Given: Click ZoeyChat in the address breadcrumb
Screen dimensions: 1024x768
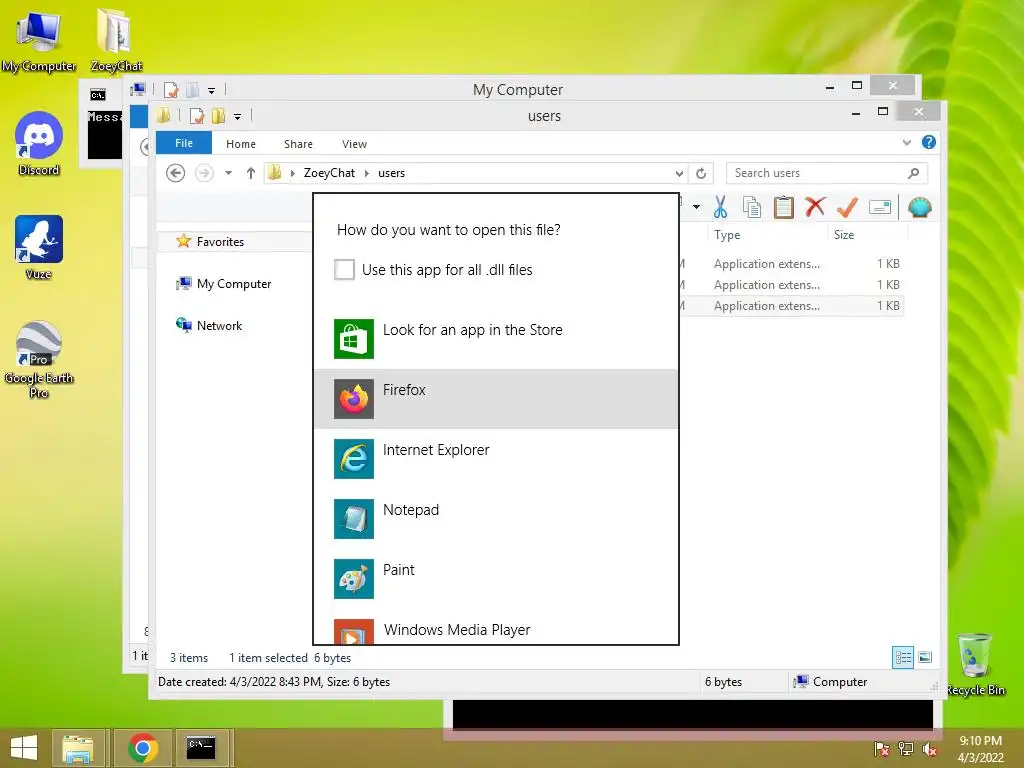Looking at the screenshot, I should [329, 173].
